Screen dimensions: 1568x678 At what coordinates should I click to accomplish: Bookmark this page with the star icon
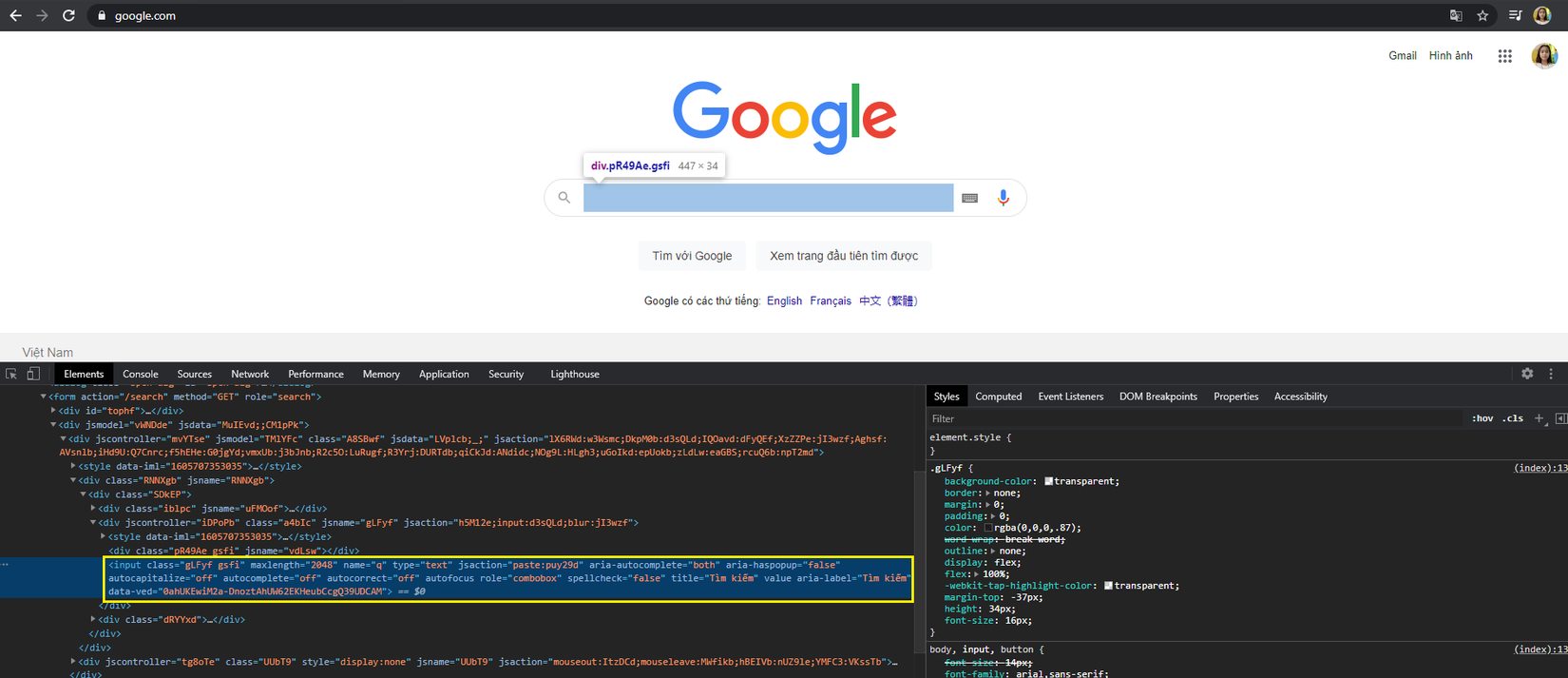pyautogui.click(x=1482, y=15)
